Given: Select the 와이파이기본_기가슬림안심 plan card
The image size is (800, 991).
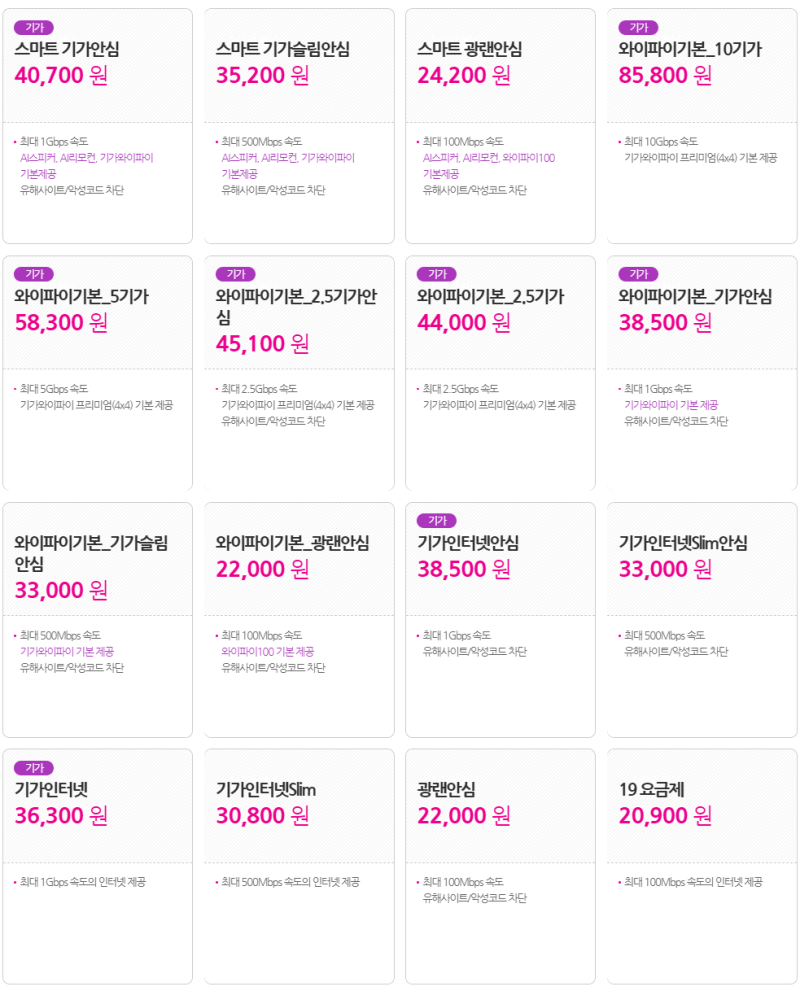Looking at the screenshot, I should coord(97,619).
